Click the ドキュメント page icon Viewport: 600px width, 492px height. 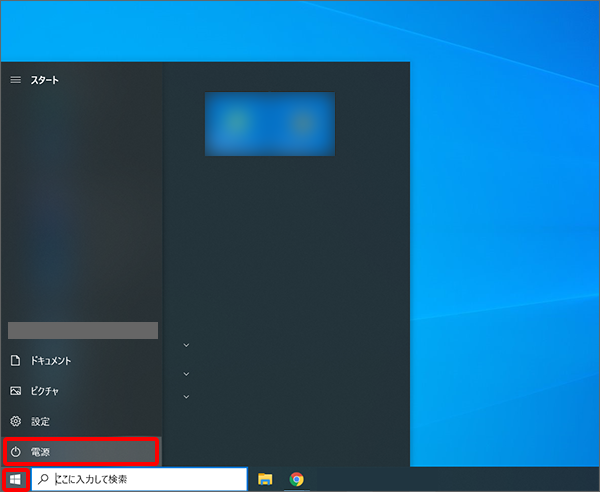15,360
